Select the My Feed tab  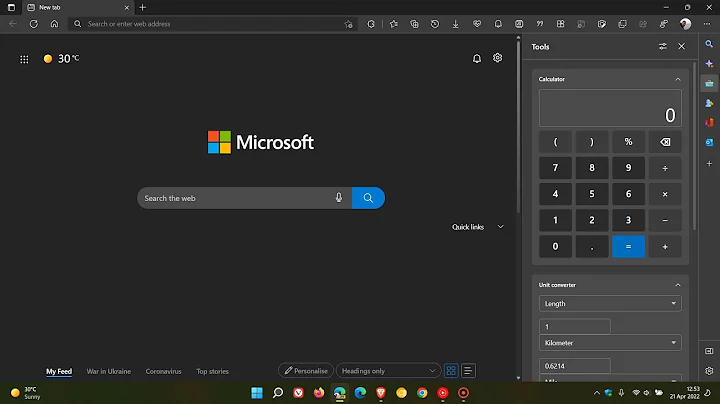(x=59, y=371)
